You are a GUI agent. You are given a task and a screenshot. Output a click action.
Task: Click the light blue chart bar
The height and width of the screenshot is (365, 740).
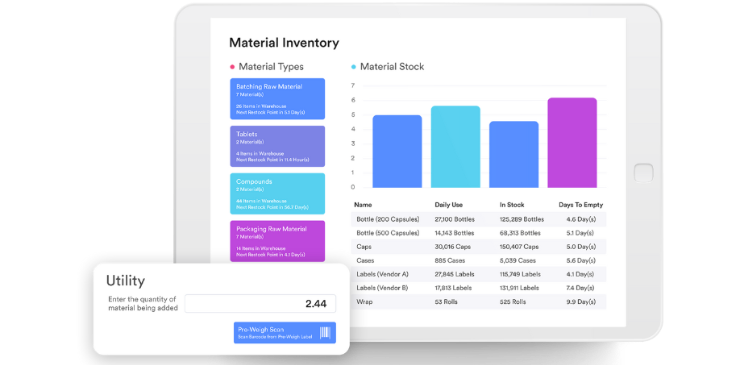point(455,147)
